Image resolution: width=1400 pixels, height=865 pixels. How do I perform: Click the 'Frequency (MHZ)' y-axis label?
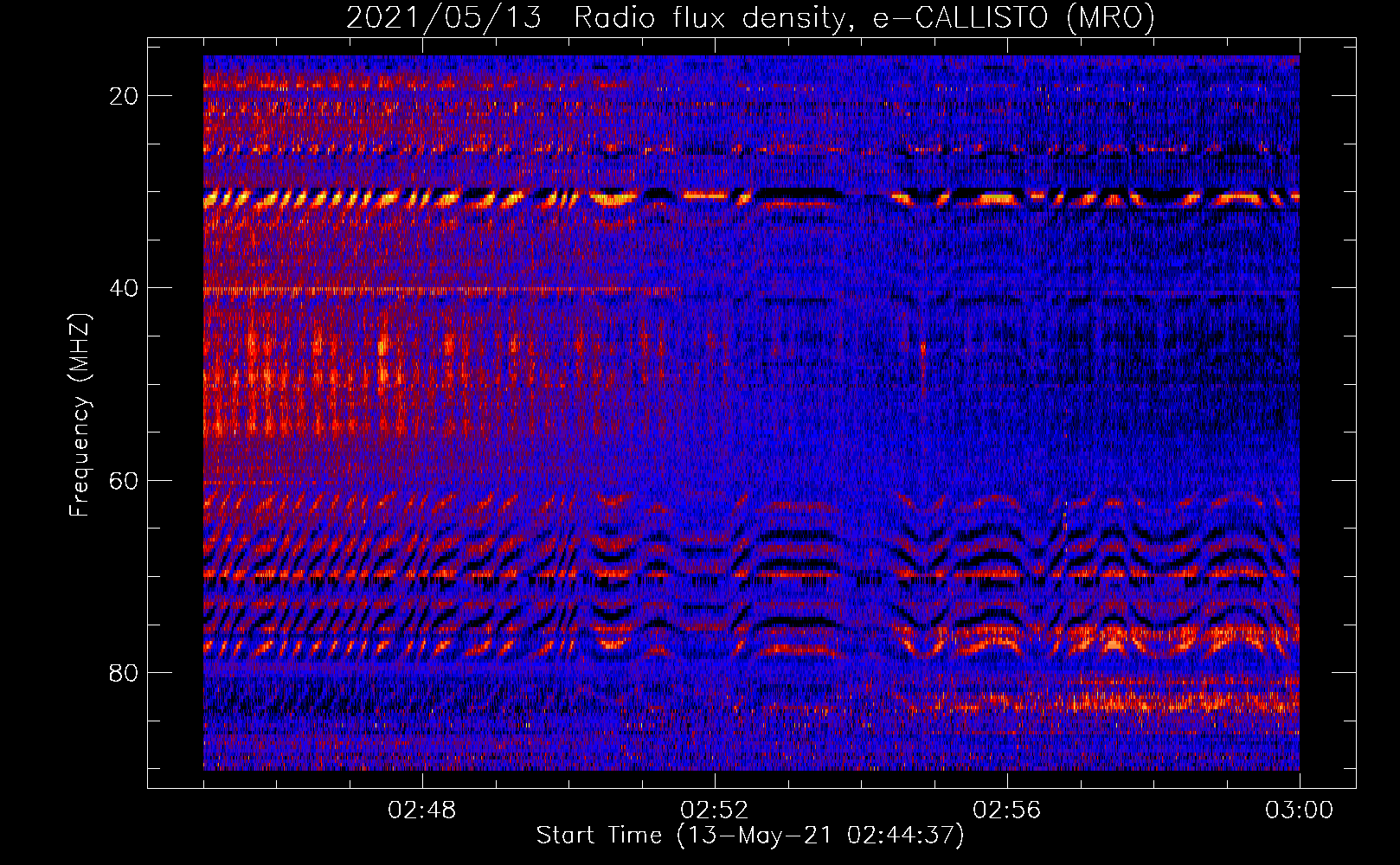pos(80,415)
